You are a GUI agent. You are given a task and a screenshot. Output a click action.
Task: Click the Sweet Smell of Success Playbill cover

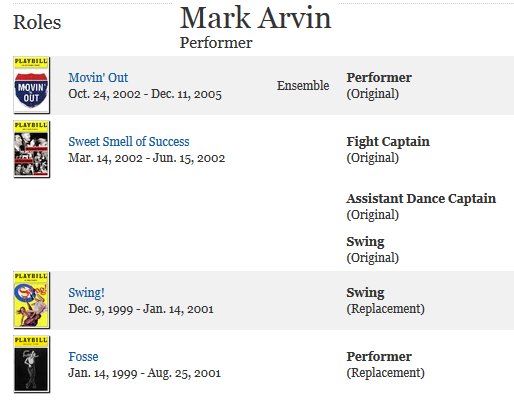point(31,149)
